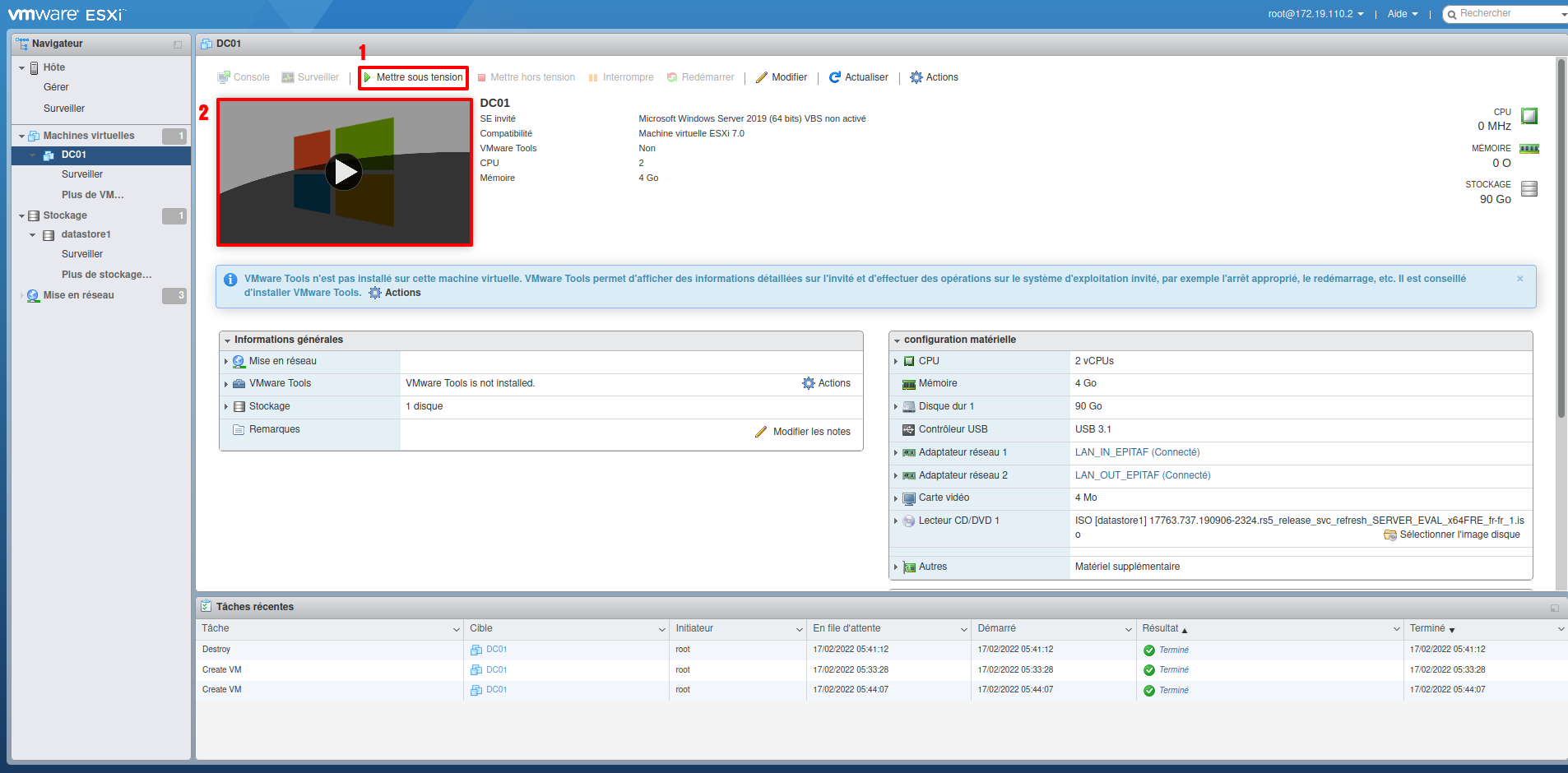Select datastore1 in the navigator

[x=86, y=234]
